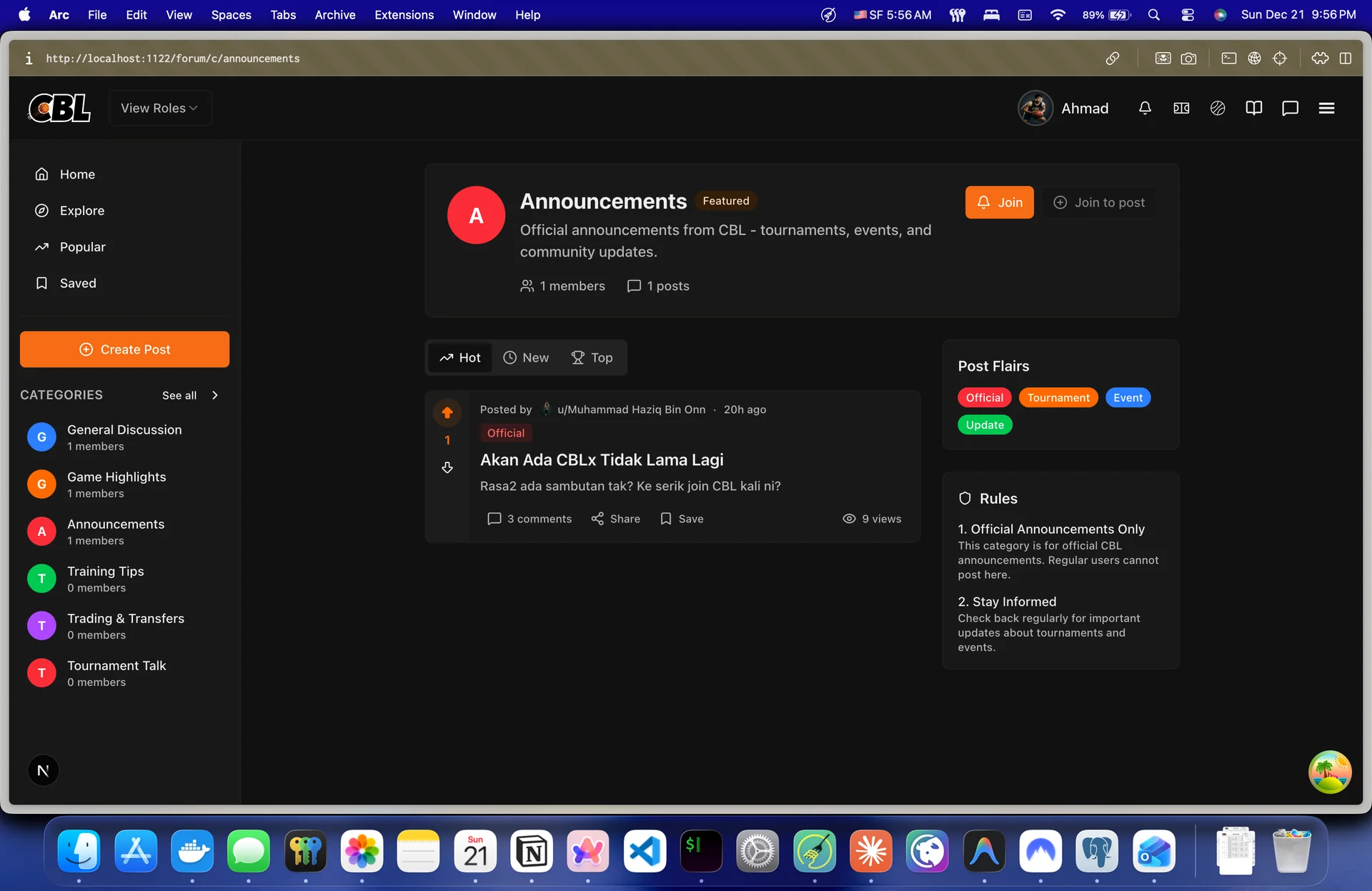The image size is (1372, 891).
Task: Click the basketball icon in header
Action: pyautogui.click(x=1218, y=108)
